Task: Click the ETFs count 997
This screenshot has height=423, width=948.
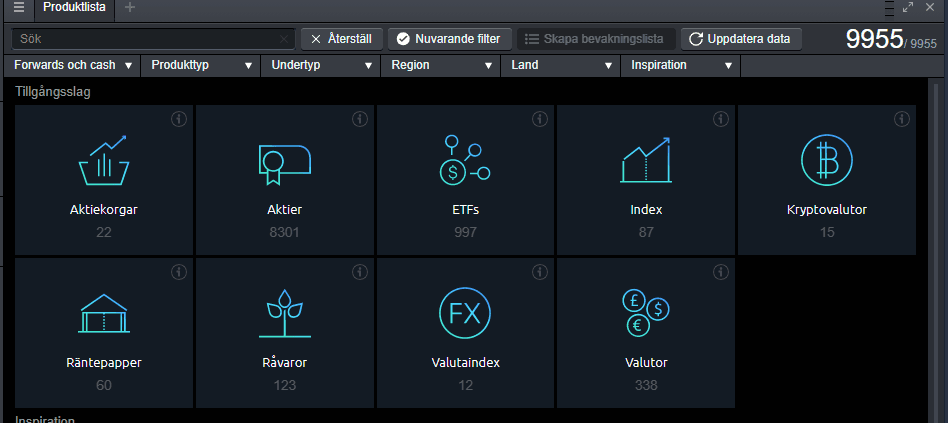Action: click(465, 232)
